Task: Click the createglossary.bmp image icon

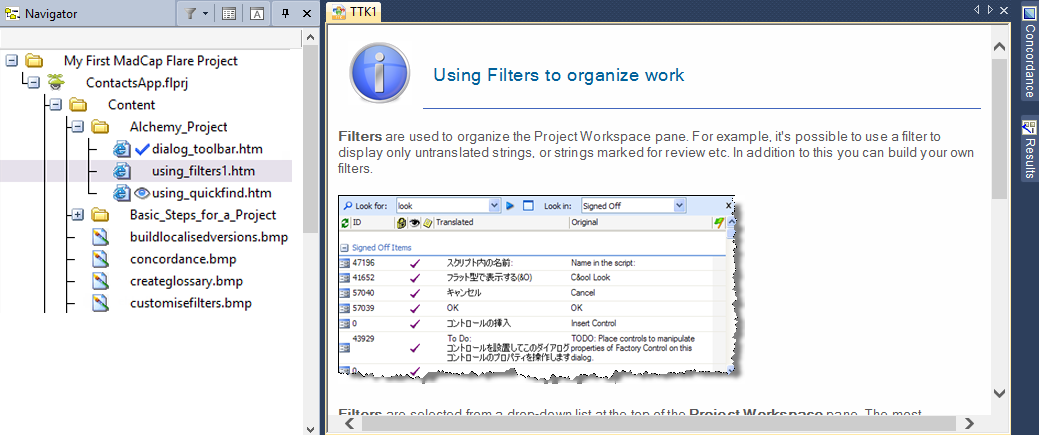Action: 100,281
